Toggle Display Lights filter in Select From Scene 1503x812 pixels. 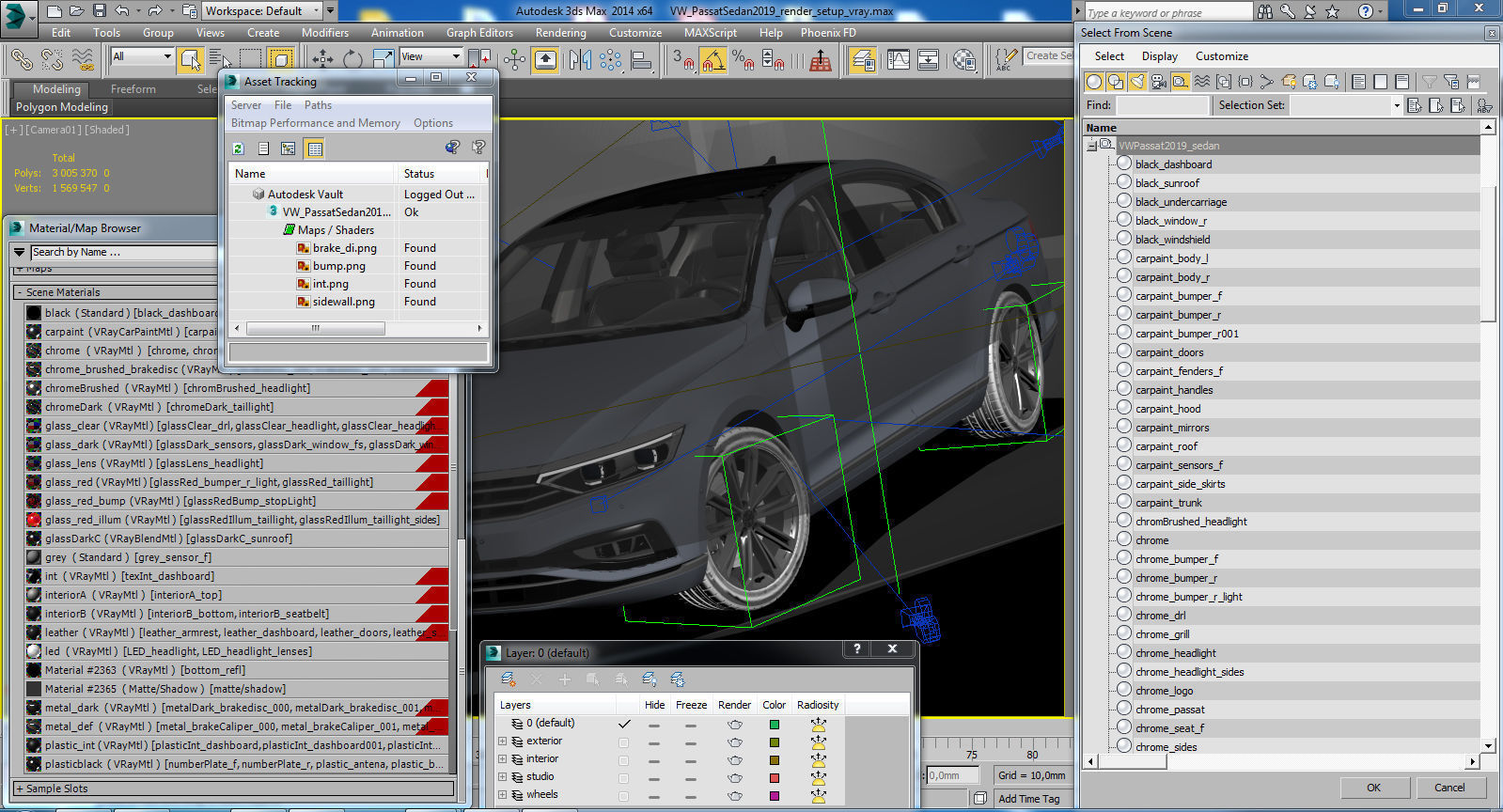pos(1136,82)
